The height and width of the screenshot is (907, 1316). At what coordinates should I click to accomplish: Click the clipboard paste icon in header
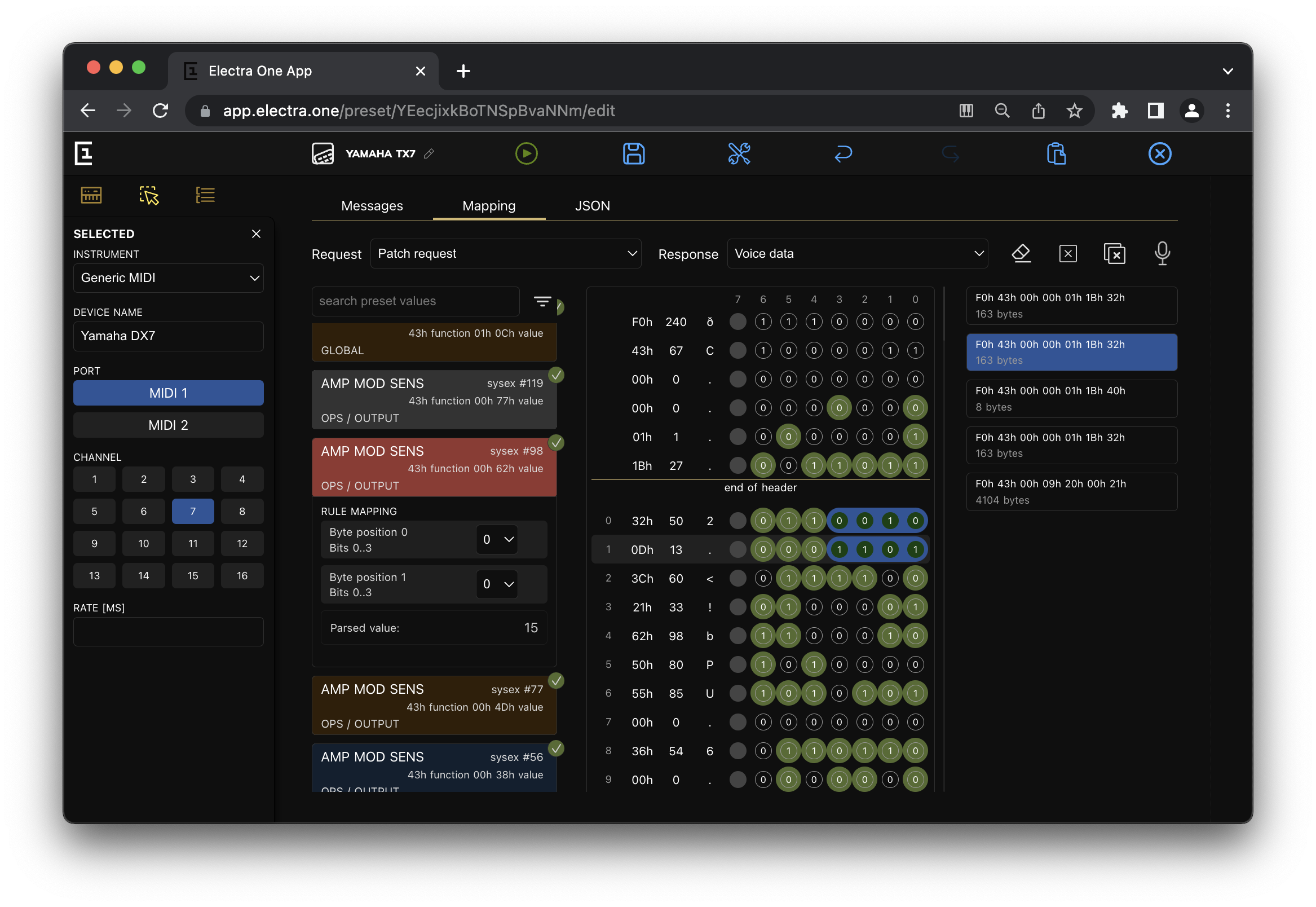[1056, 153]
